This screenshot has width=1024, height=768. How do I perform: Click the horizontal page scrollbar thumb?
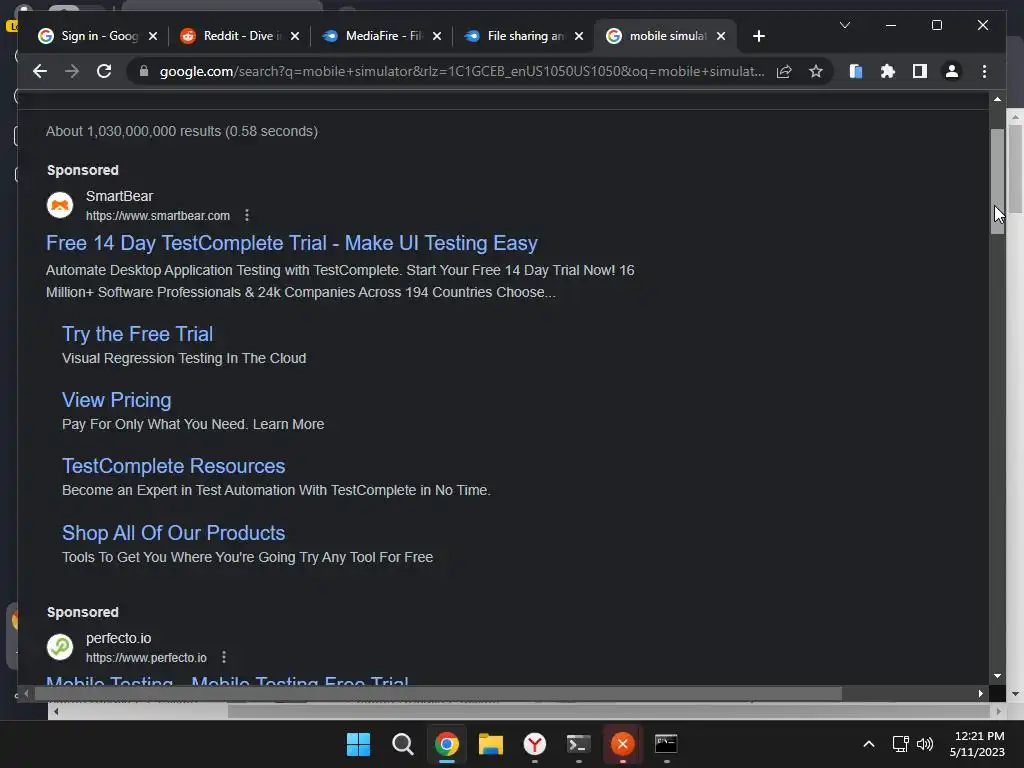(x=438, y=694)
